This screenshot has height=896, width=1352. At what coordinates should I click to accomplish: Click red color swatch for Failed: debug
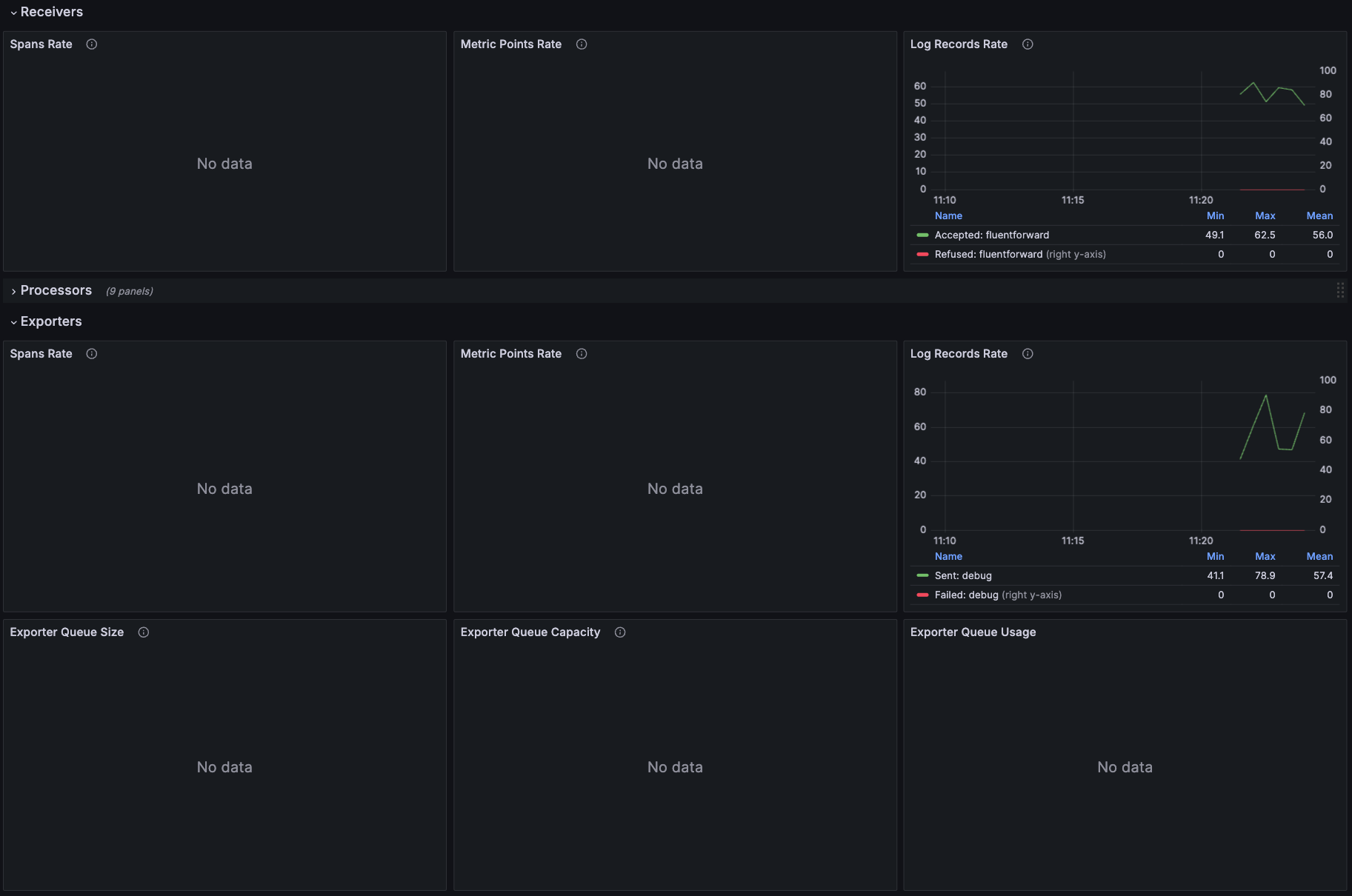point(922,595)
